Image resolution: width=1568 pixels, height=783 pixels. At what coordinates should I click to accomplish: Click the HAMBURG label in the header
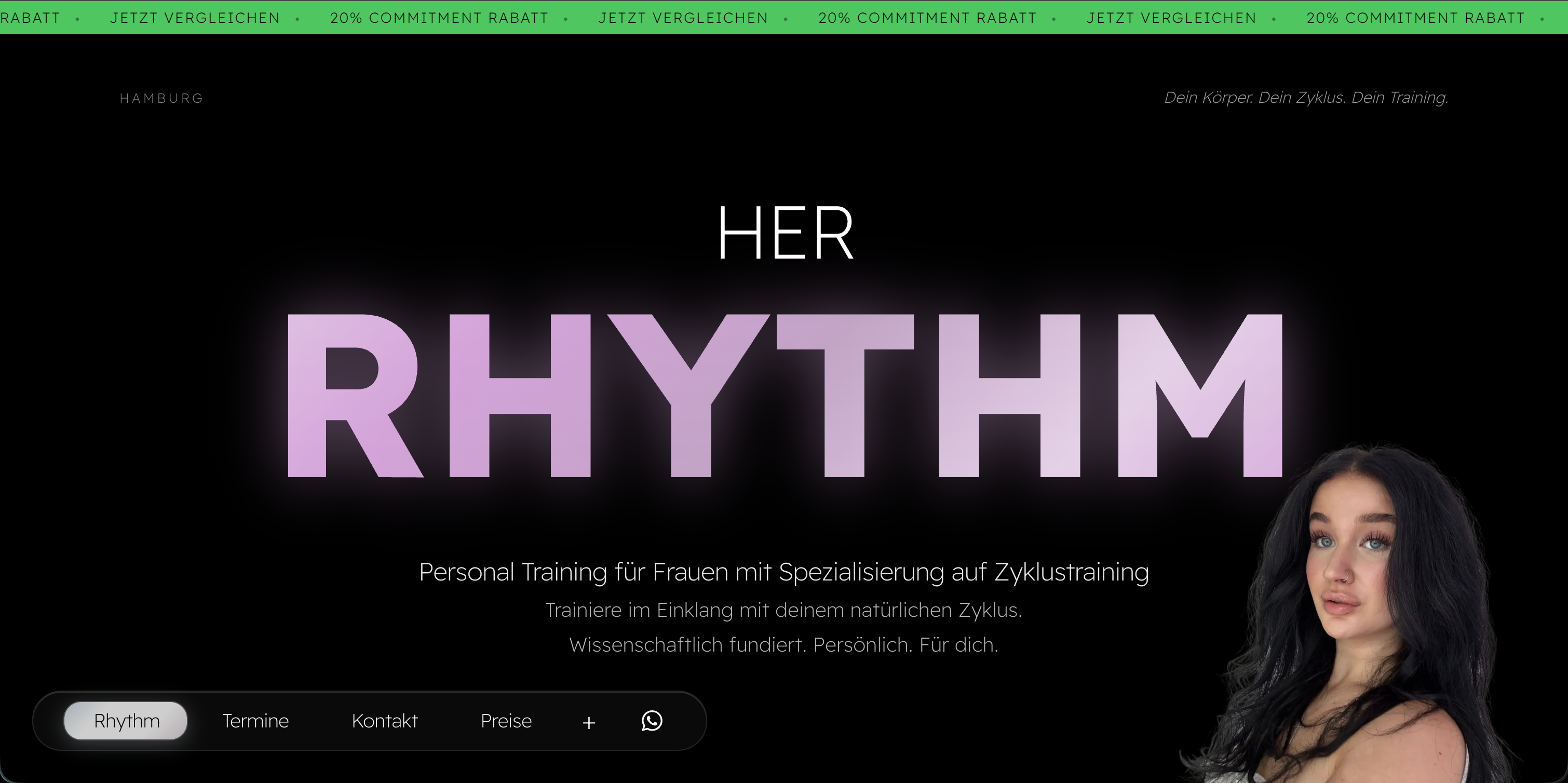(x=161, y=98)
